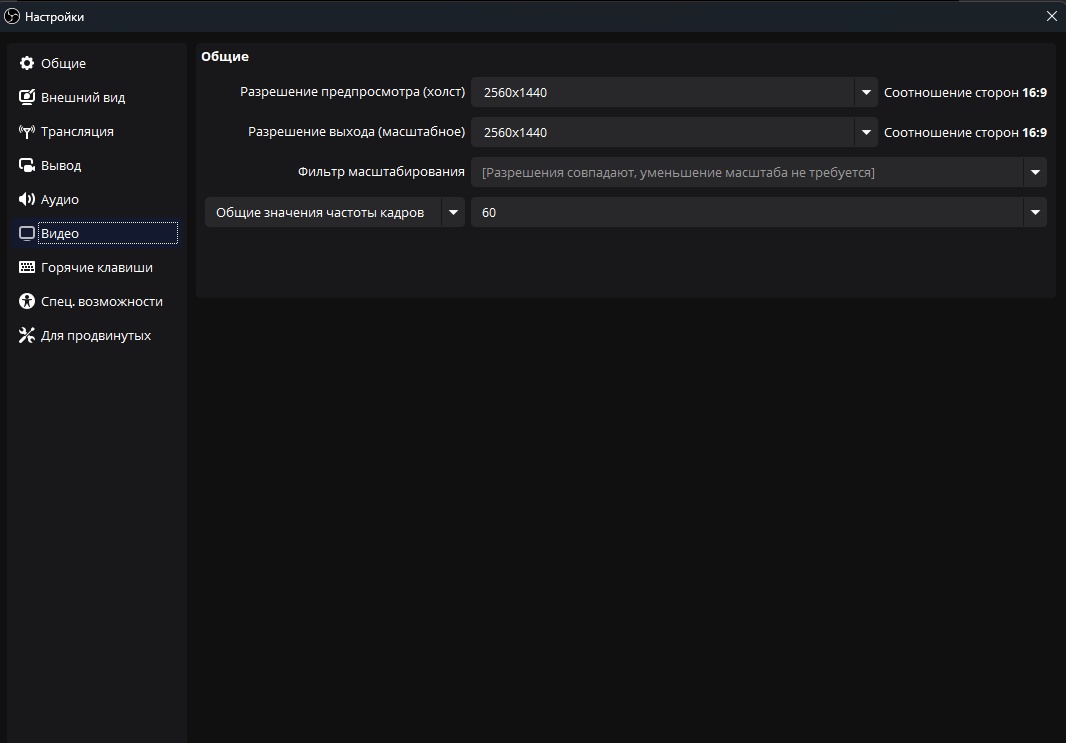The height and width of the screenshot is (743, 1066).
Task: Expand the output resolution dropdown arrow
Action: (x=866, y=132)
